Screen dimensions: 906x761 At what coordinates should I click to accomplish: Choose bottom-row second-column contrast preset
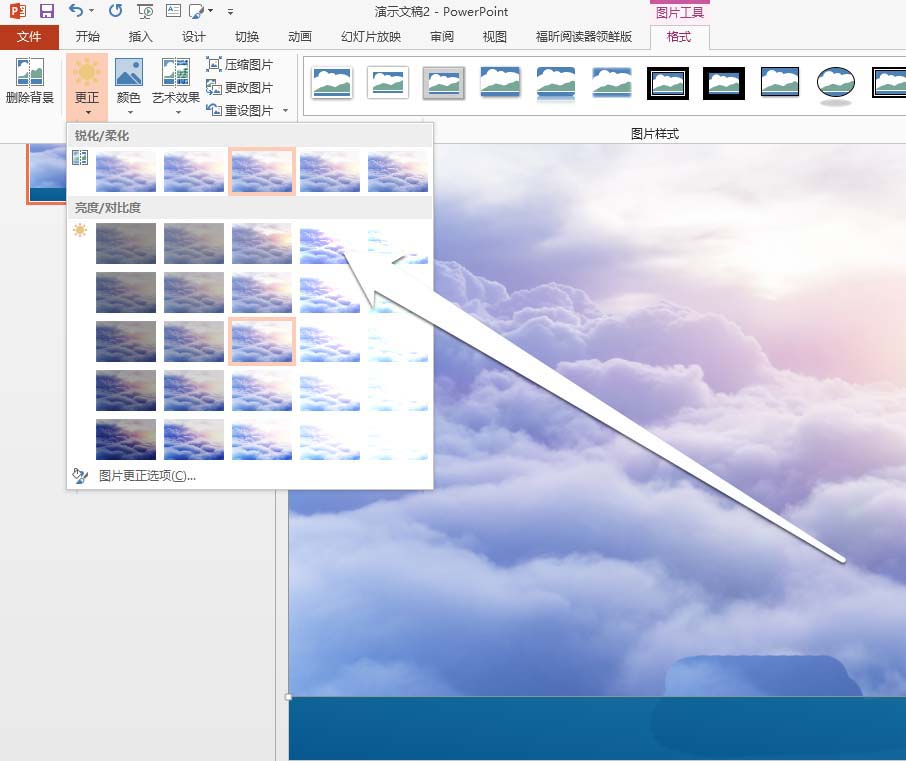tap(194, 440)
